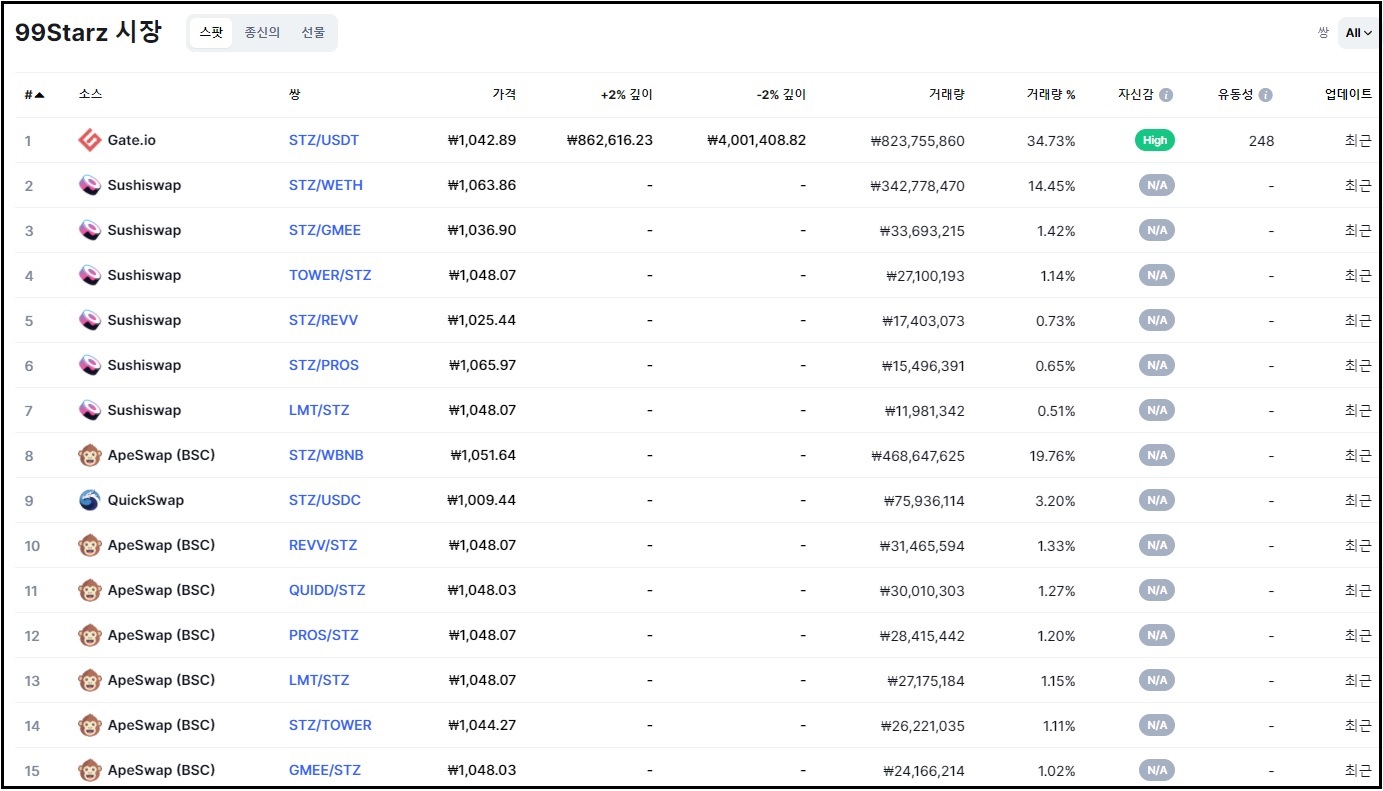
Task: Click N/A badge in STZ/TOWER row
Action: click(x=1157, y=725)
